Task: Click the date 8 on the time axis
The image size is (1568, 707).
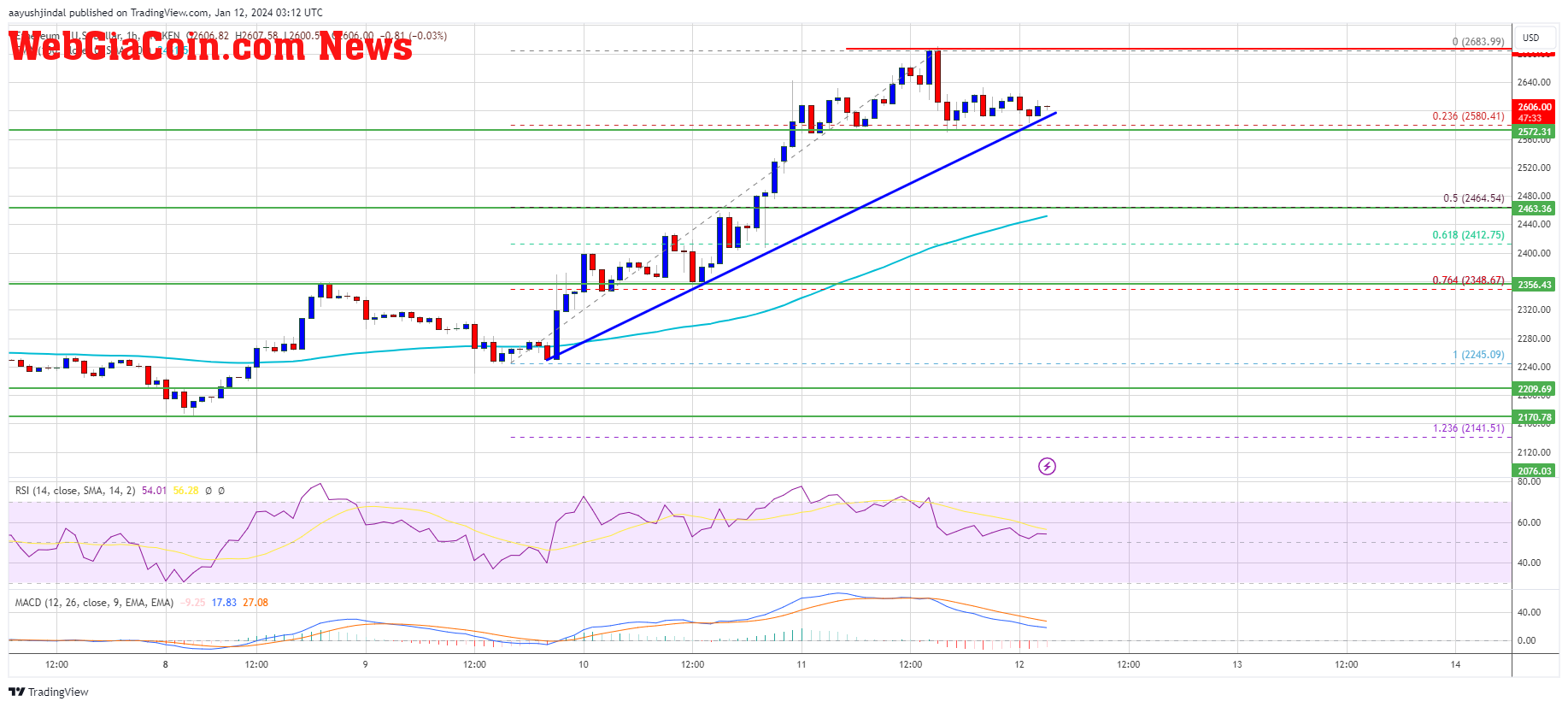Action: pos(166,664)
